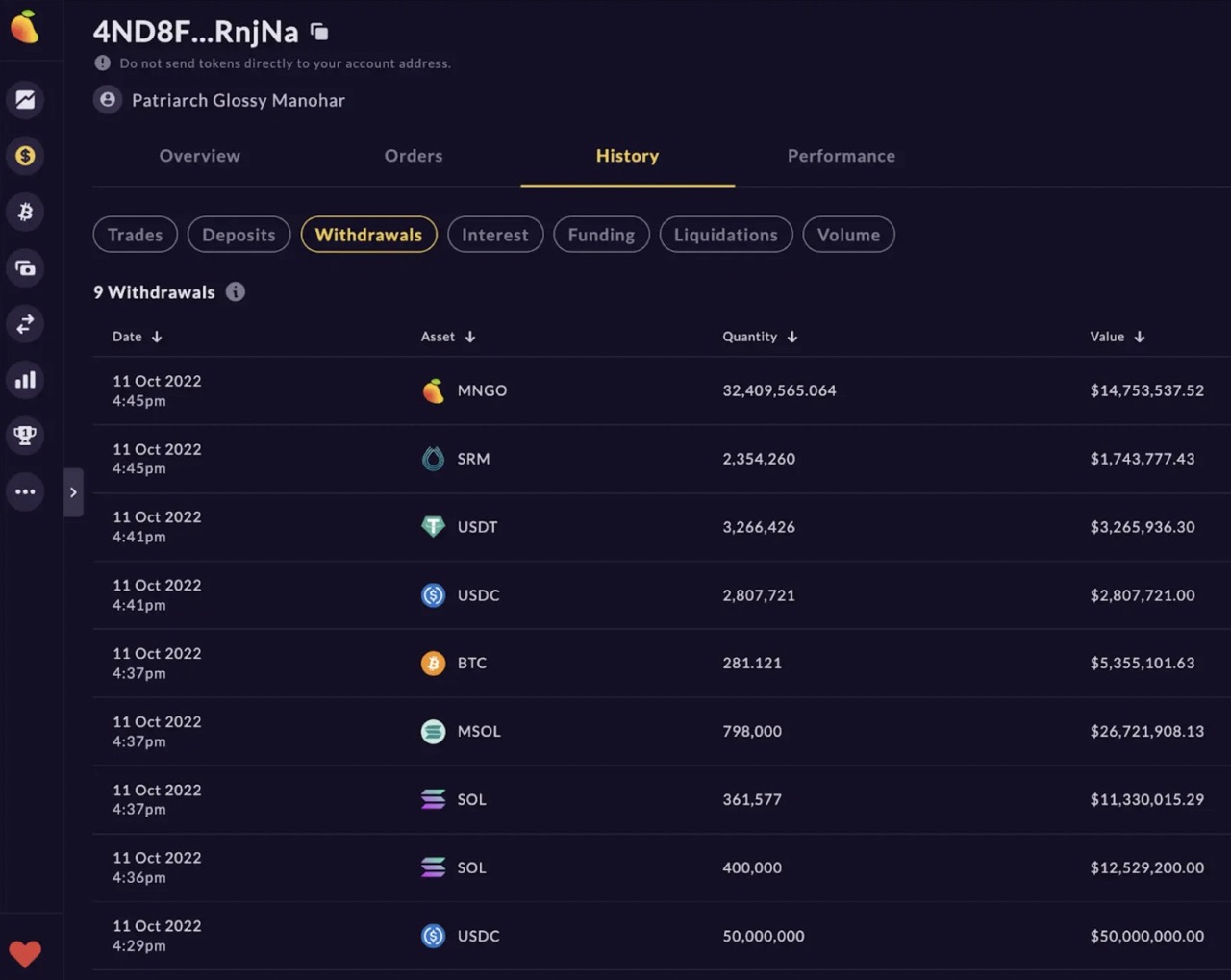Open the bar chart stats sidebar icon
Viewport: 1231px width, 980px height.
tap(25, 380)
